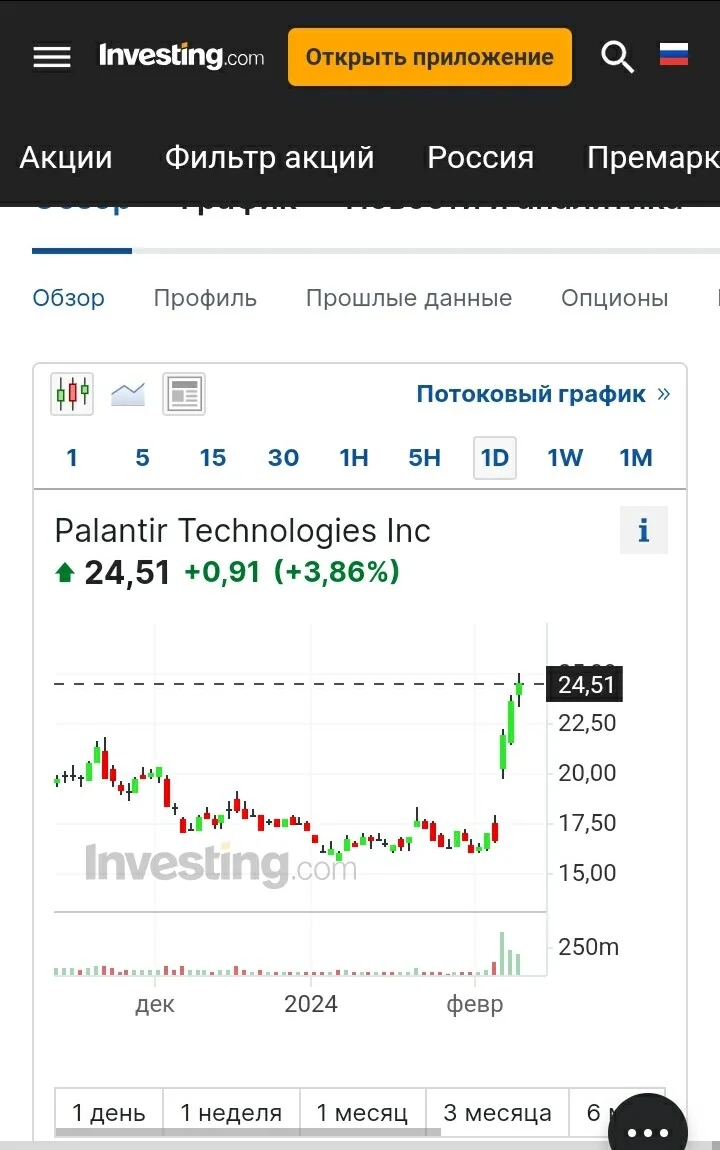Set chart interval to 5H
The image size is (720, 1150).
tap(424, 458)
